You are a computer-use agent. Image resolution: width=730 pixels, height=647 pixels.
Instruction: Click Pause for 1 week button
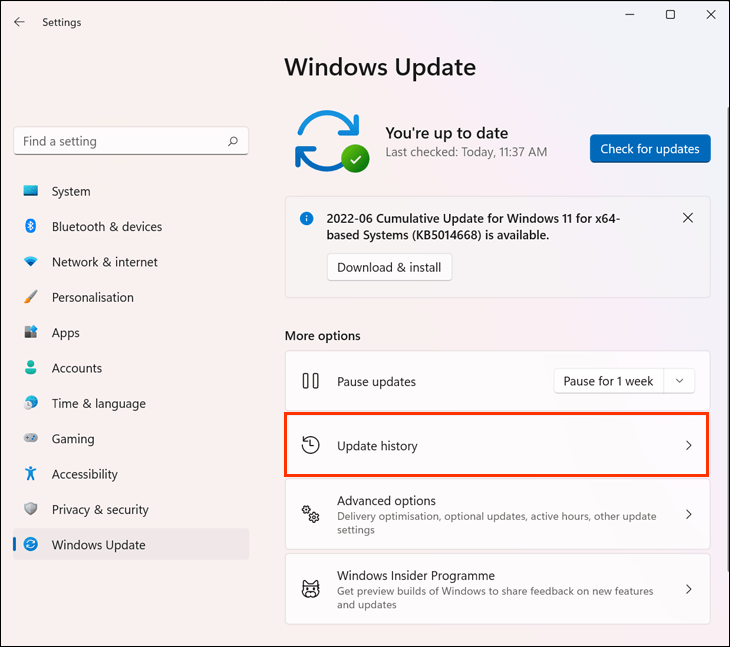(x=608, y=381)
